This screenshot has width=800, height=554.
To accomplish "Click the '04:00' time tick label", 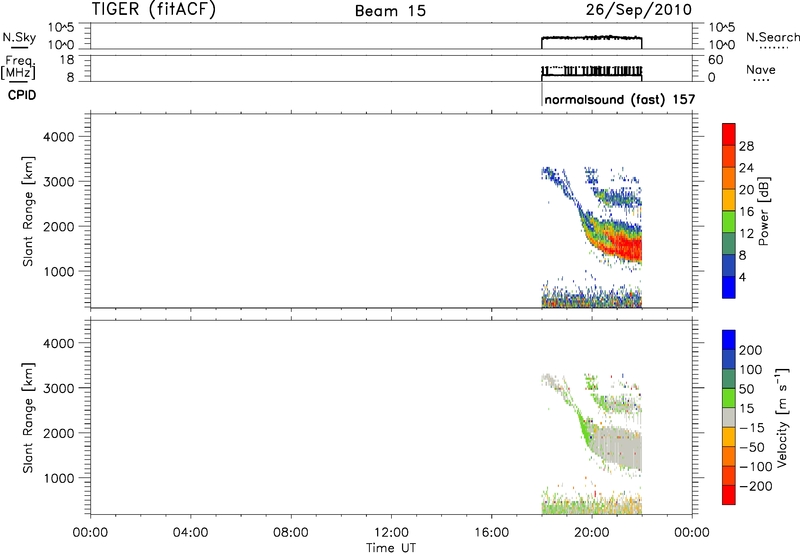I will [x=191, y=533].
